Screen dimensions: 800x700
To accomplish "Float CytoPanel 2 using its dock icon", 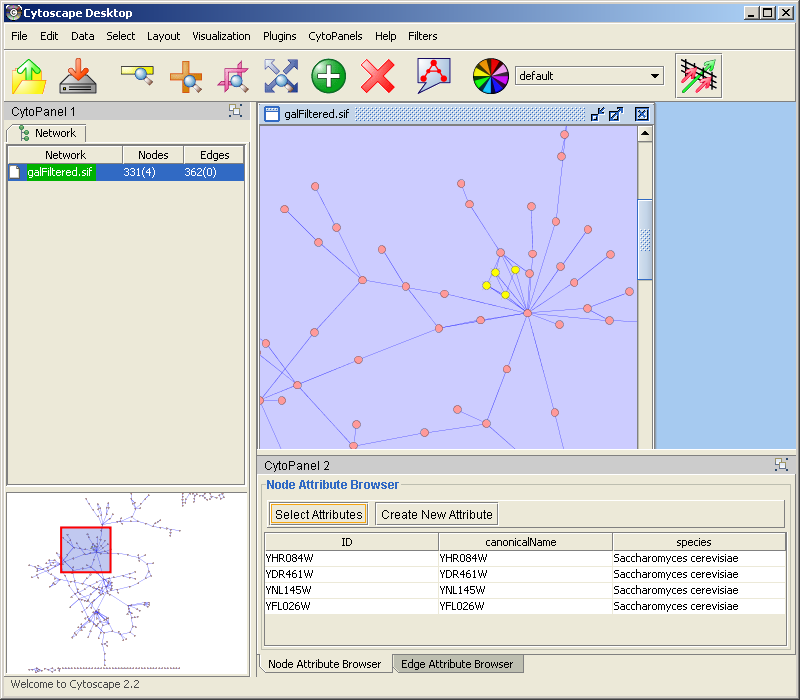I will 781,464.
